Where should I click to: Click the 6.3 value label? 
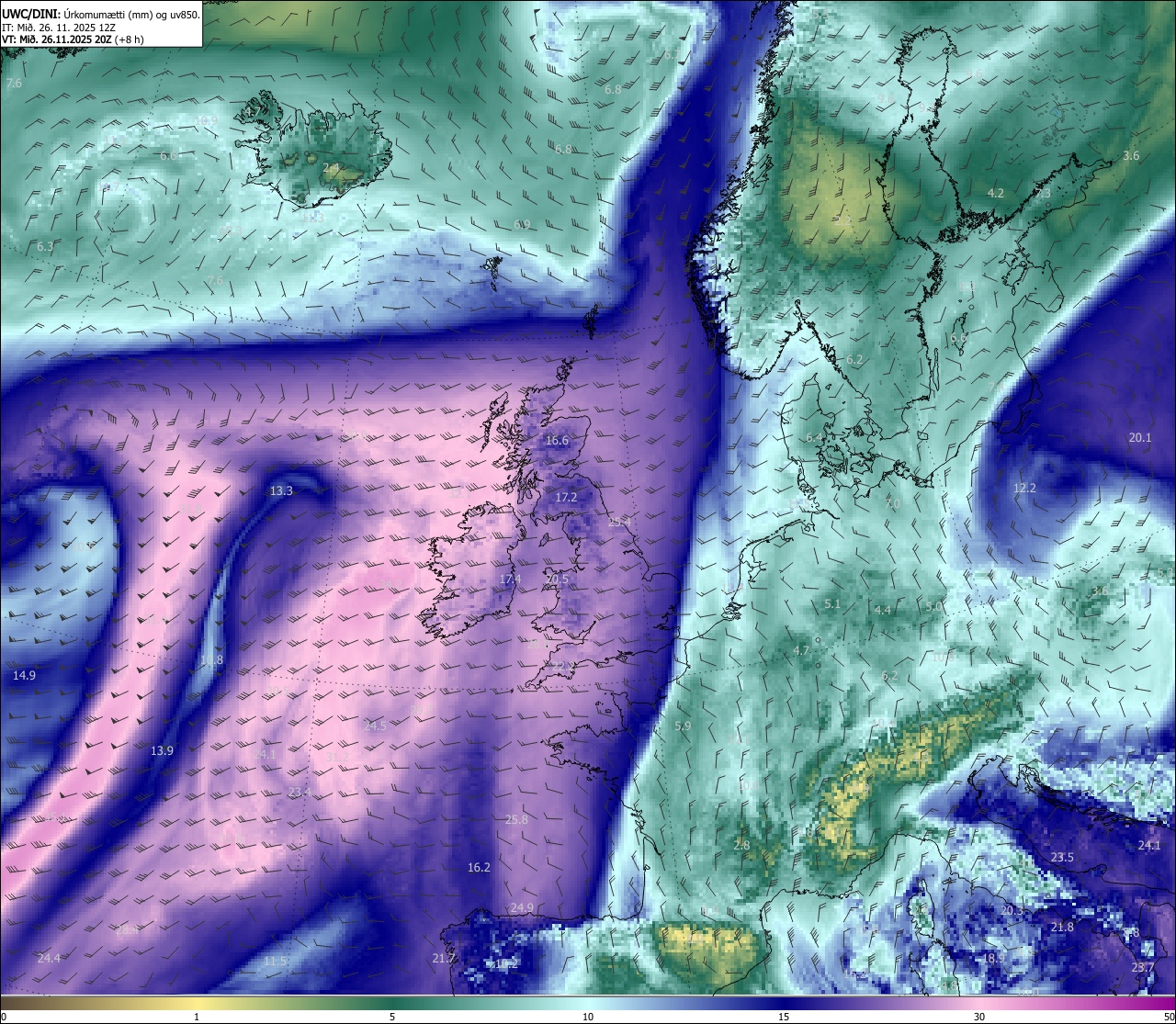click(44, 246)
